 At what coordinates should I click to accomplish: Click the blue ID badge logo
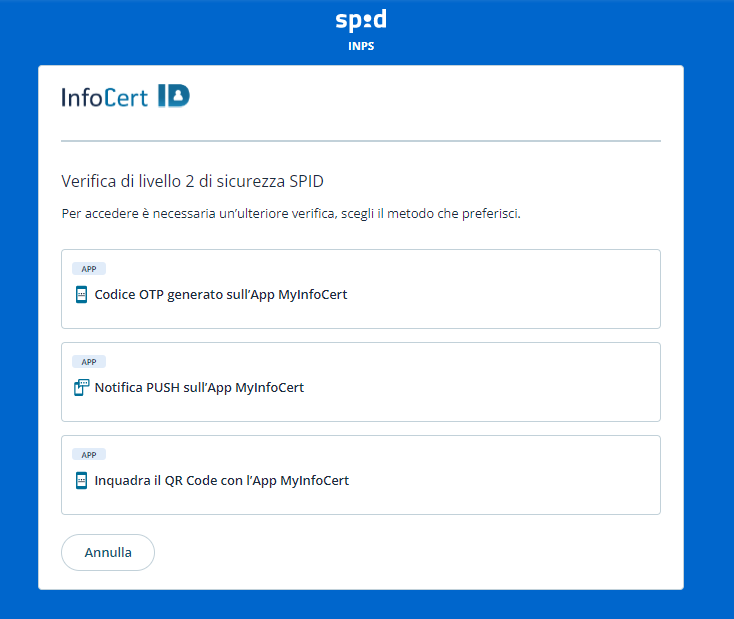173,96
